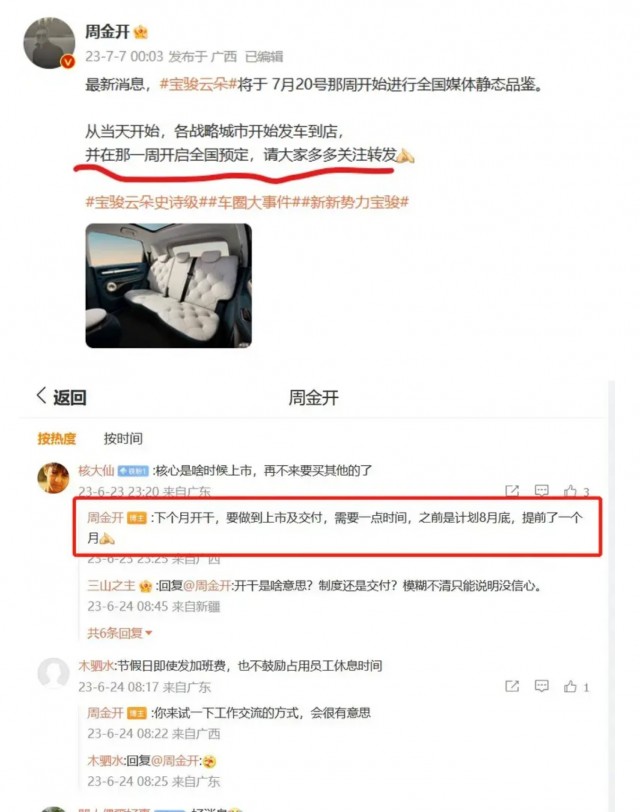This screenshot has height=812, width=640.
Task: Click the @周金开 mention in 三山之主's reply
Action: tap(208, 586)
